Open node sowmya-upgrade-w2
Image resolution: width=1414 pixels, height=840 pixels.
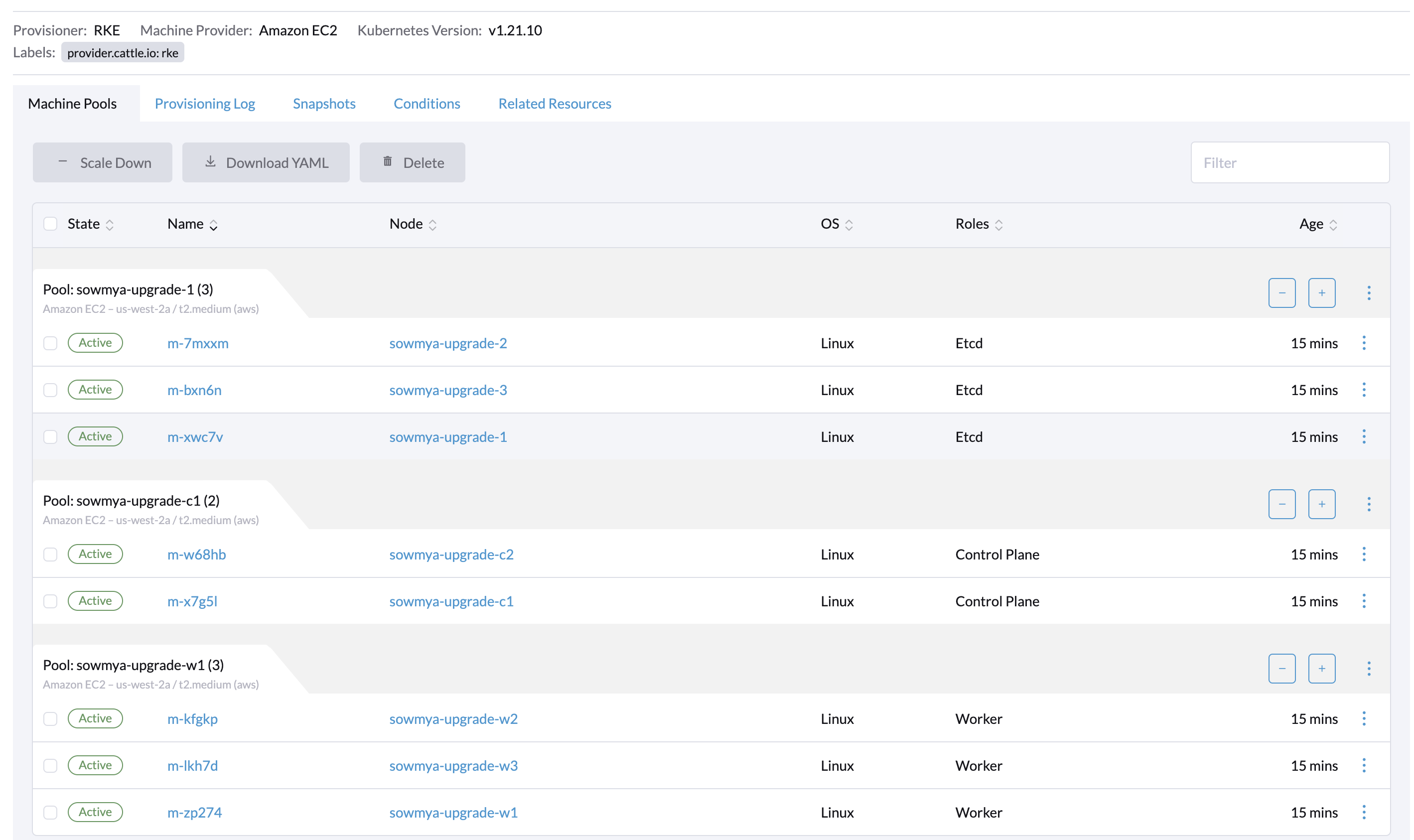453,719
